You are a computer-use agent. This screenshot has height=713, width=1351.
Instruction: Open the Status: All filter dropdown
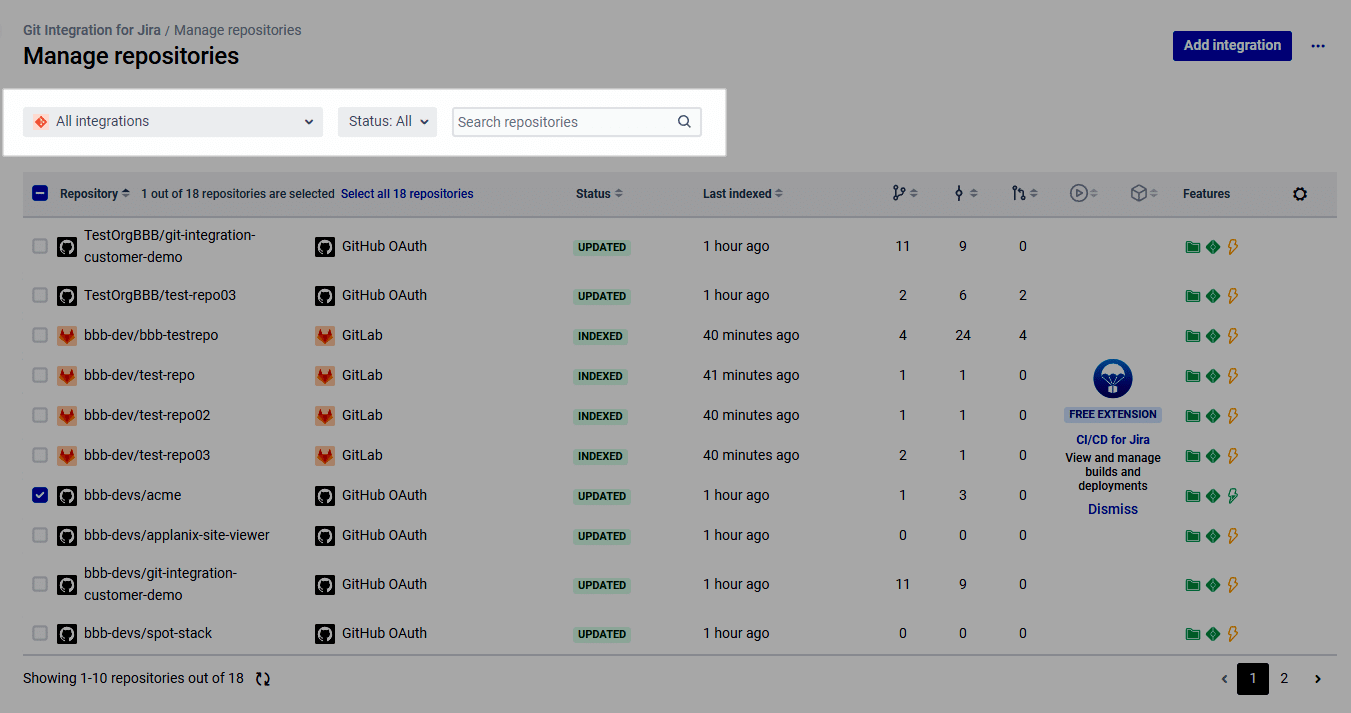pos(387,122)
